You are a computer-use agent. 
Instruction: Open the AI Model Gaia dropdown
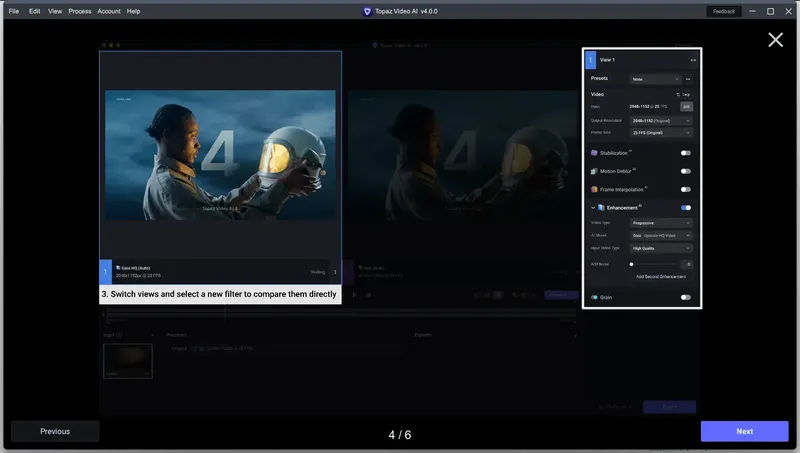(x=661, y=235)
